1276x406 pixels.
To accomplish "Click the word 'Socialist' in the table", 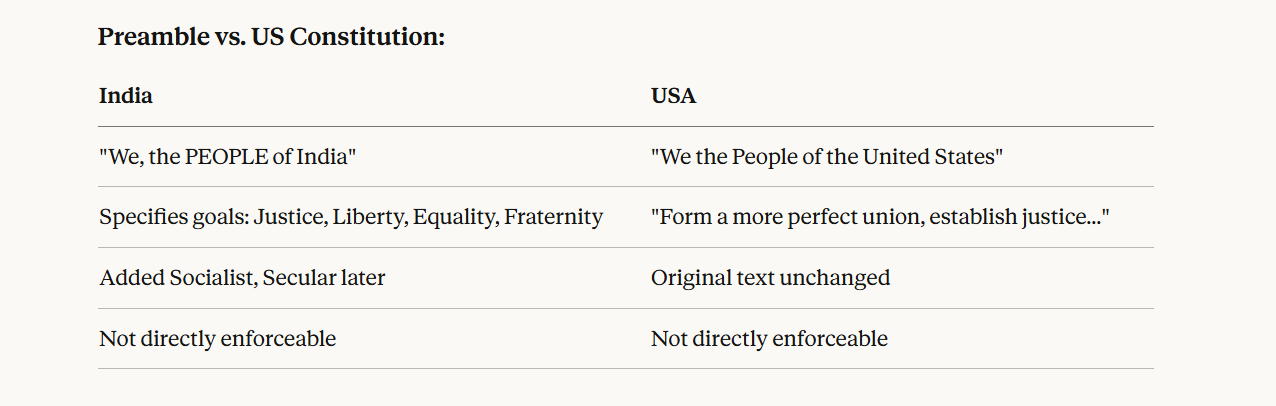I will (209, 278).
